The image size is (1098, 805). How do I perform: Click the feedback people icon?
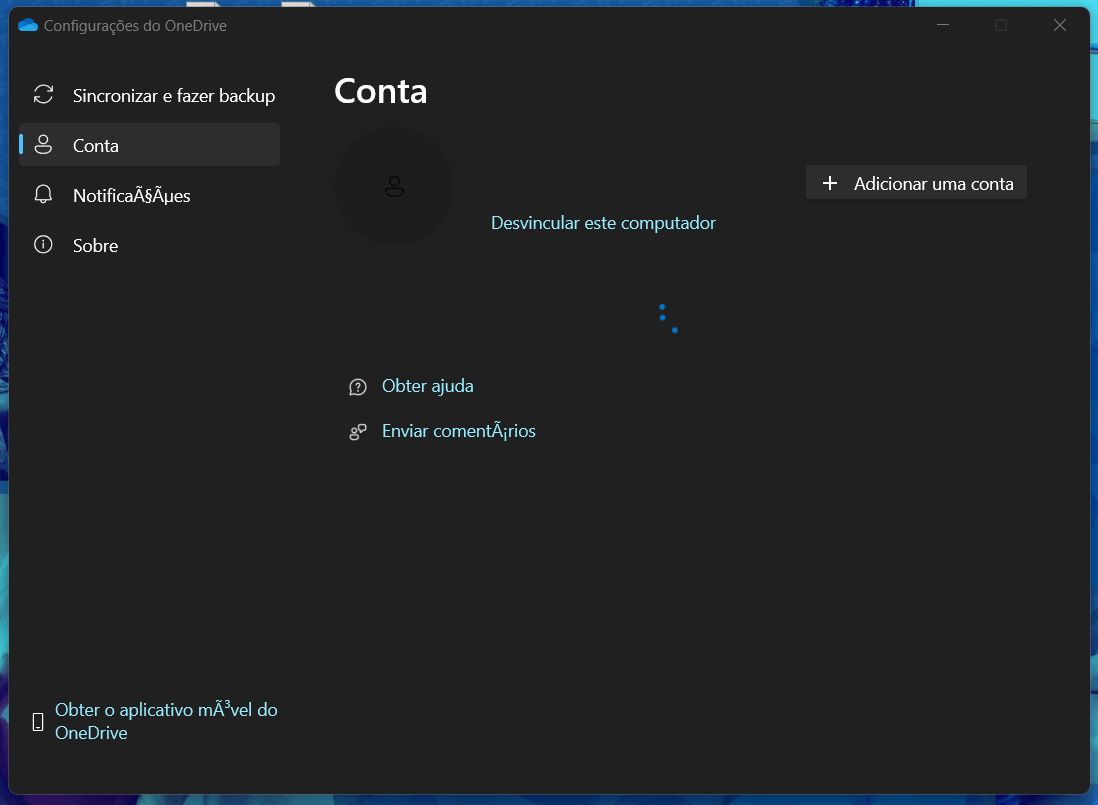point(358,432)
